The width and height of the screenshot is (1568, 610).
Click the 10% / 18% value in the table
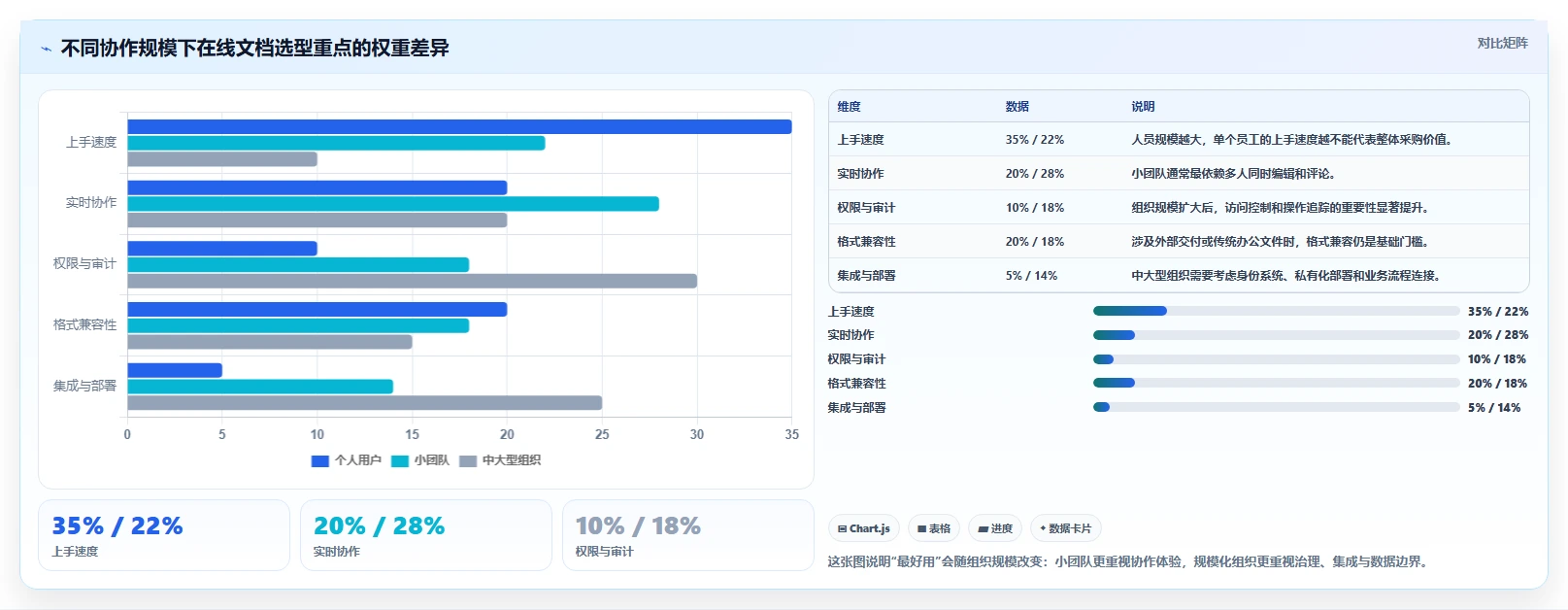(1035, 208)
